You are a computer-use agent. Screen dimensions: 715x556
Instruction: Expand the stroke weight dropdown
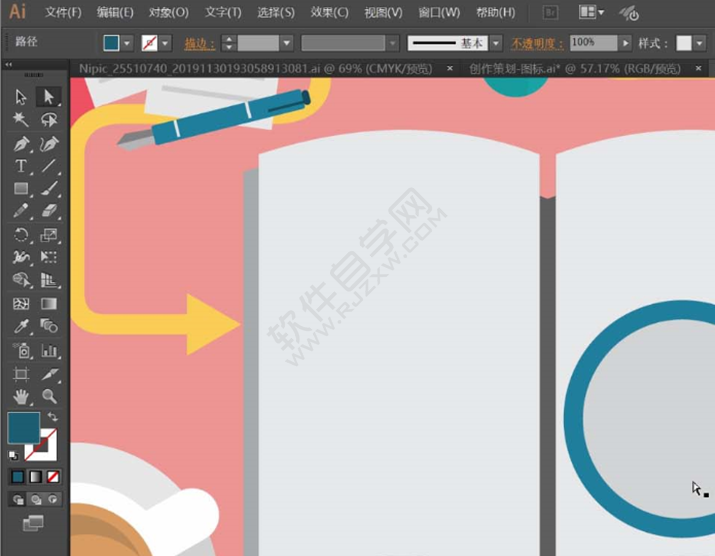(286, 43)
